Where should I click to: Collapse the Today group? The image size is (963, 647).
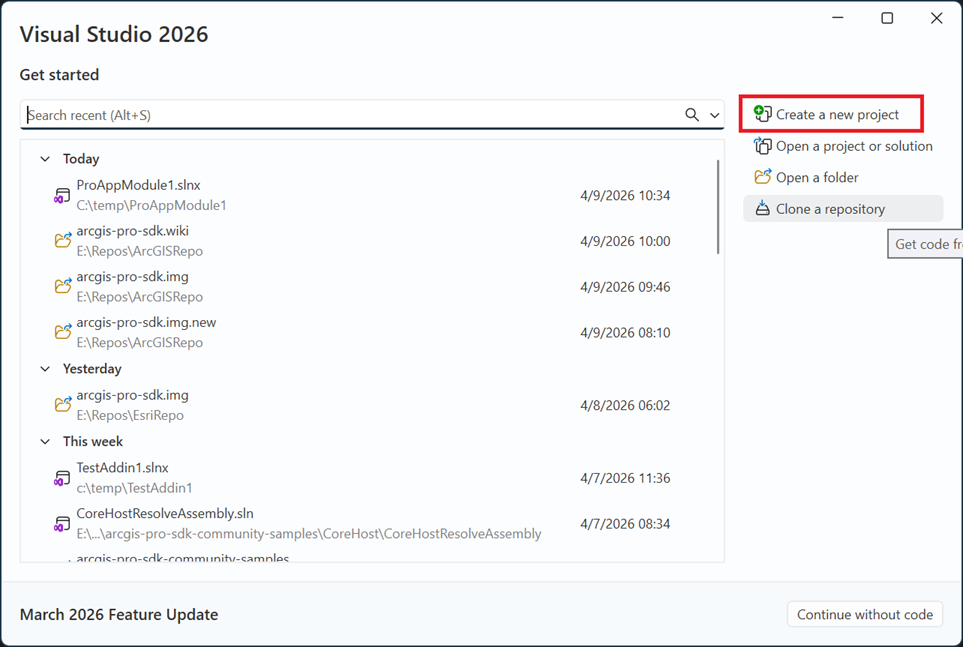(x=45, y=159)
